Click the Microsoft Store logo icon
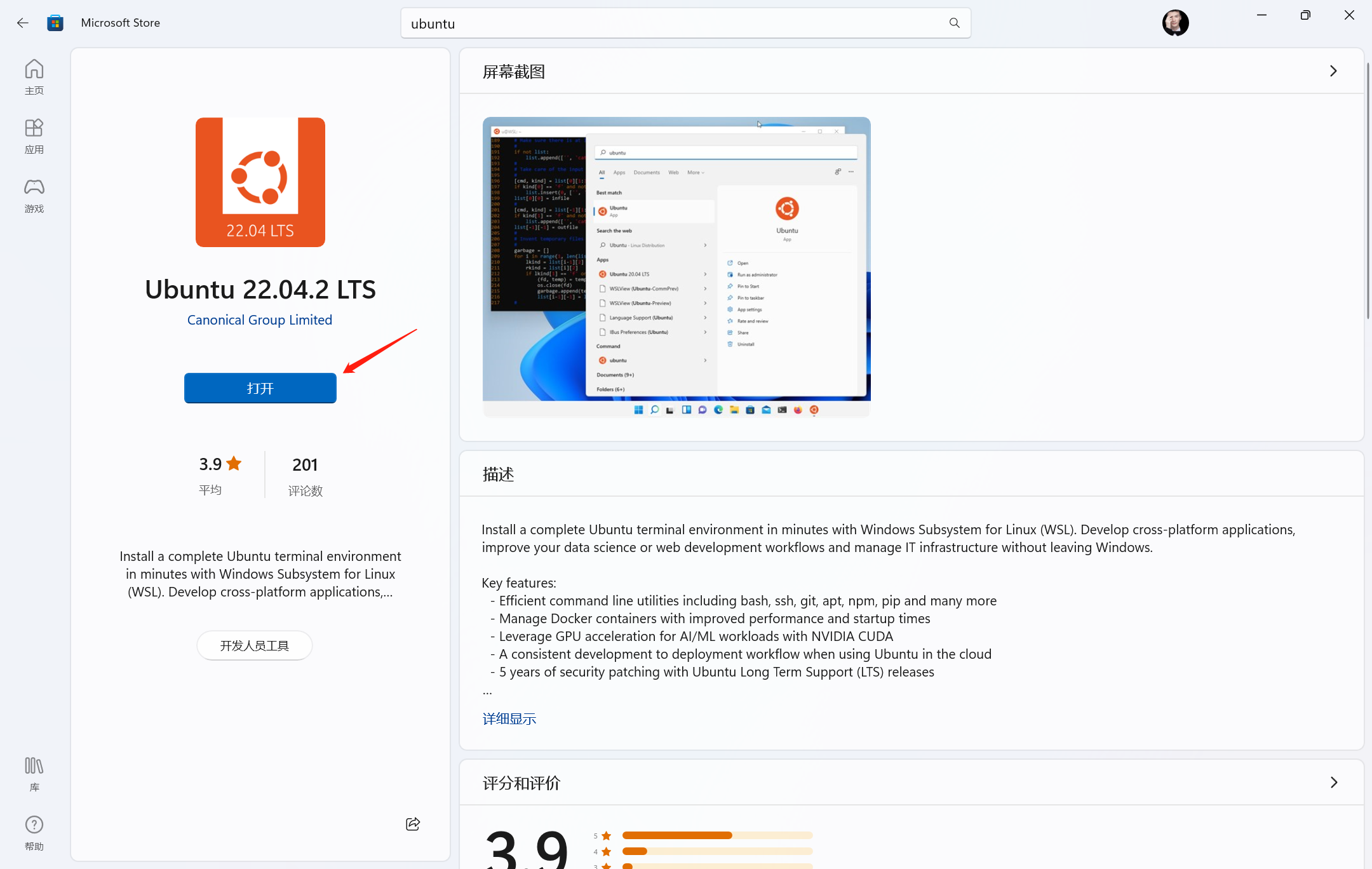The width and height of the screenshot is (1372, 869). 55,23
